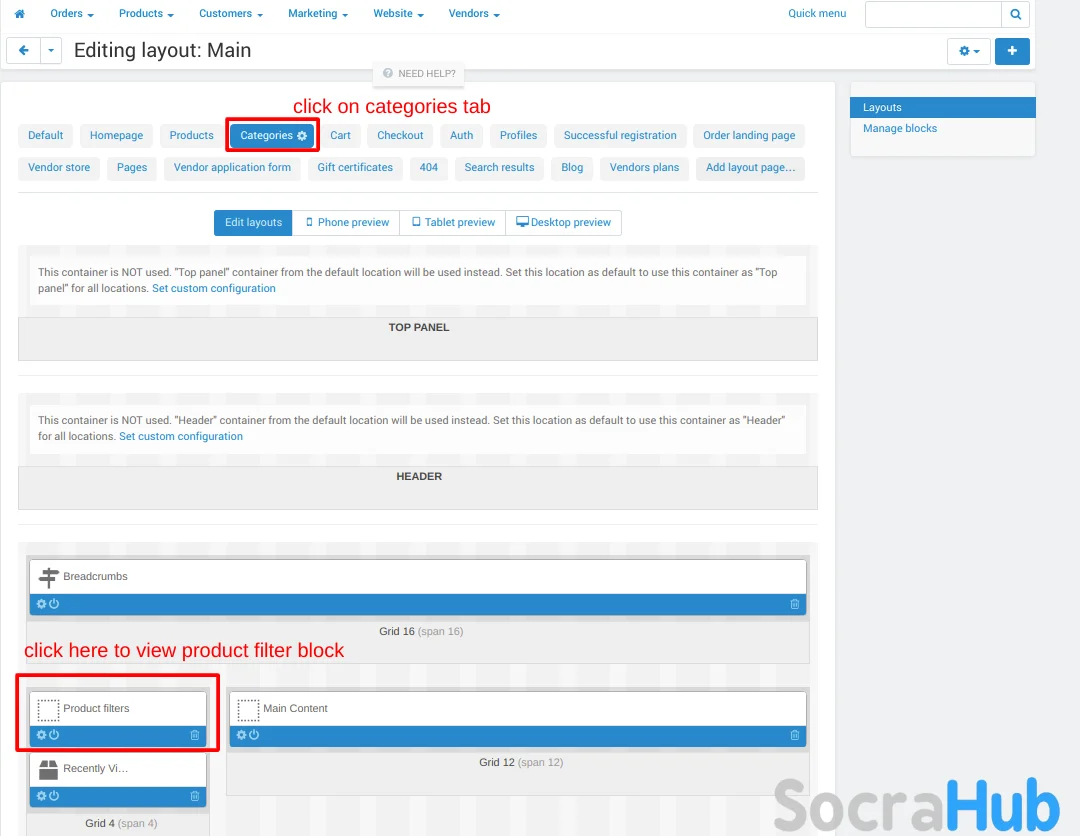Open Main Content block settings gear
1080x836 pixels.
tap(241, 735)
